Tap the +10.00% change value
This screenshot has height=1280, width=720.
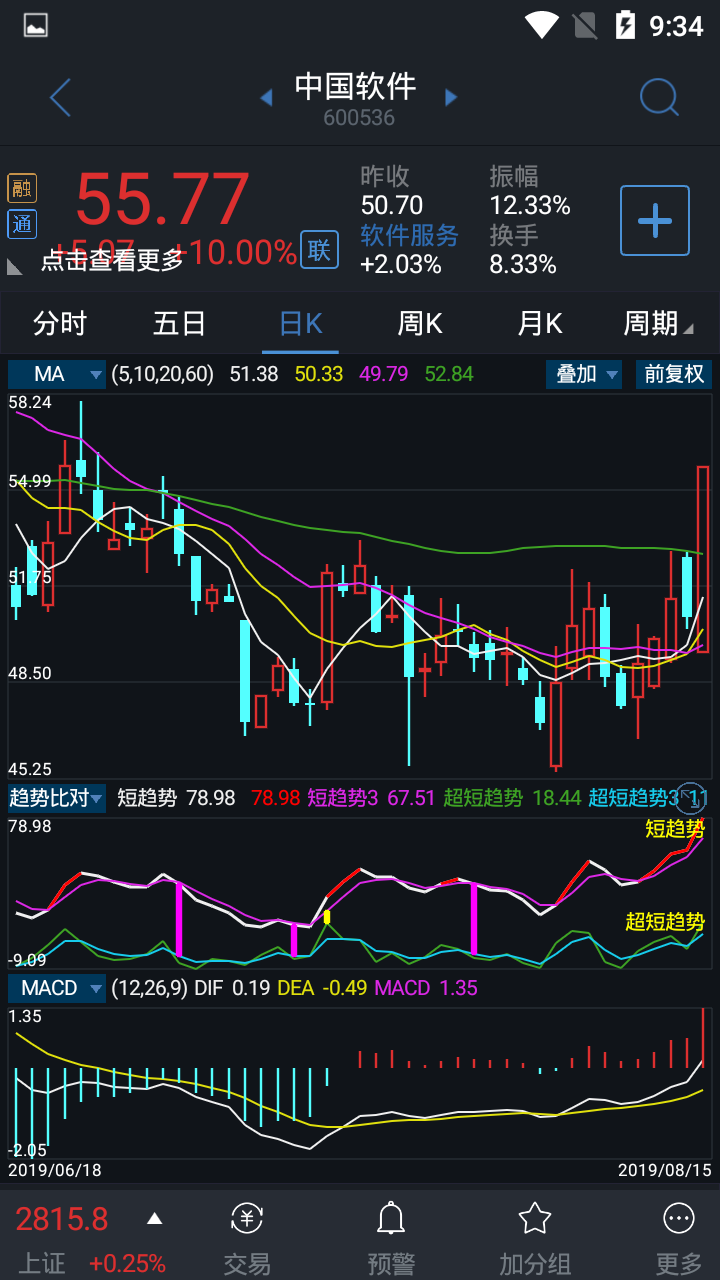click(236, 252)
